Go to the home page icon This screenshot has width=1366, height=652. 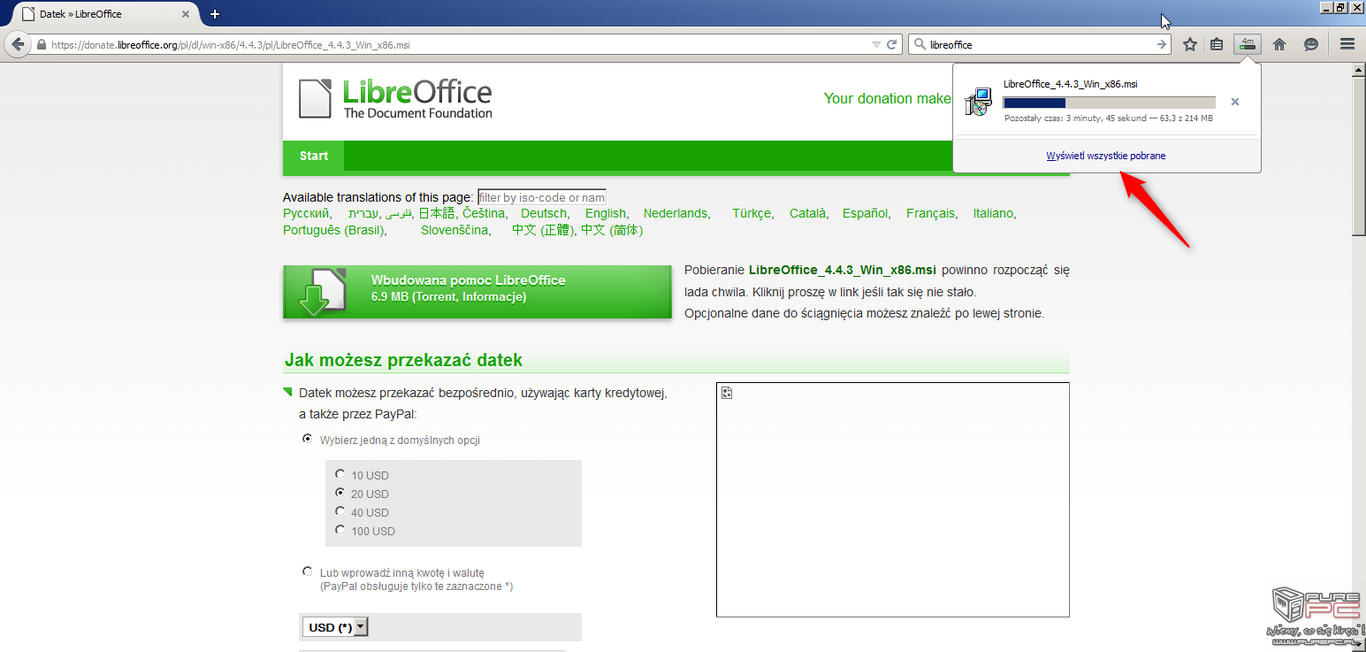point(1279,45)
